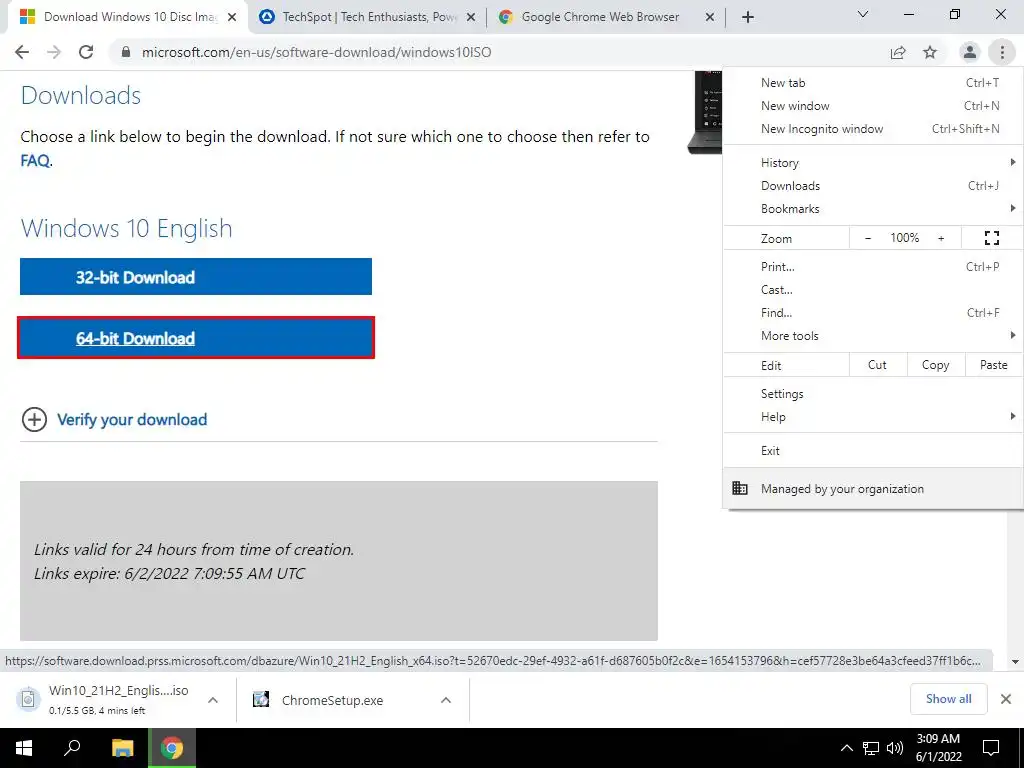The width and height of the screenshot is (1024, 768).
Task: Choose New window from the menu
Action: coord(872,106)
